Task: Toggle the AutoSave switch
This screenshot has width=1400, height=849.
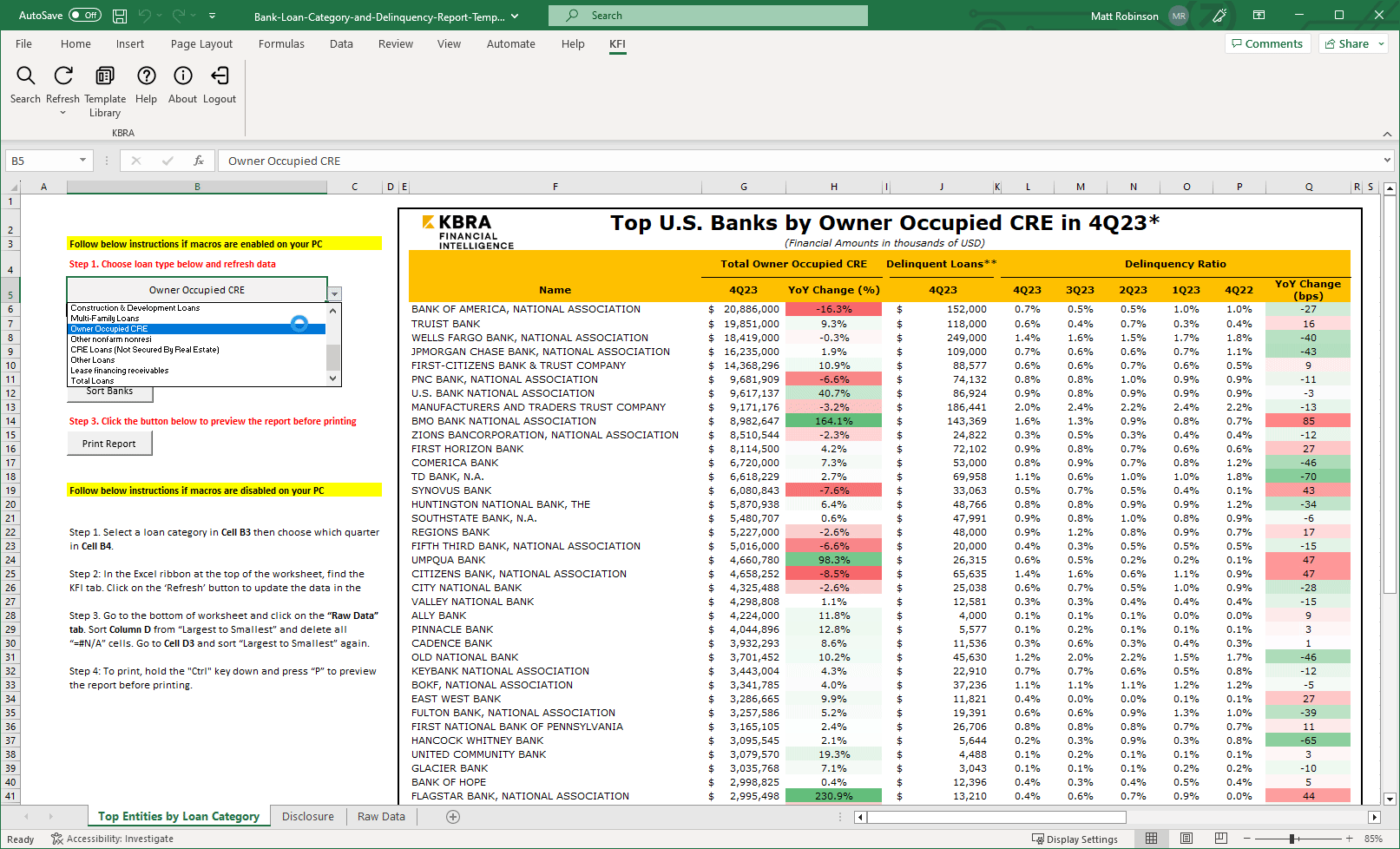Action: [84, 16]
